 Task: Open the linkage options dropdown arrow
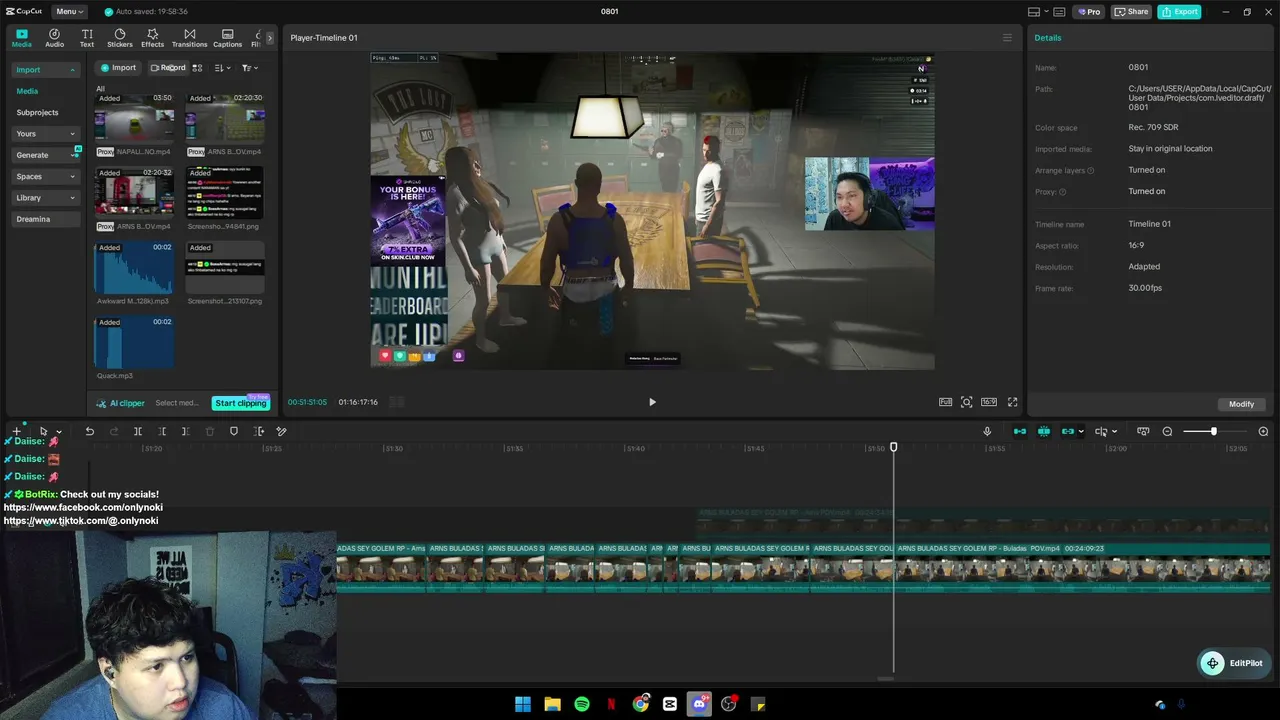[1081, 432]
